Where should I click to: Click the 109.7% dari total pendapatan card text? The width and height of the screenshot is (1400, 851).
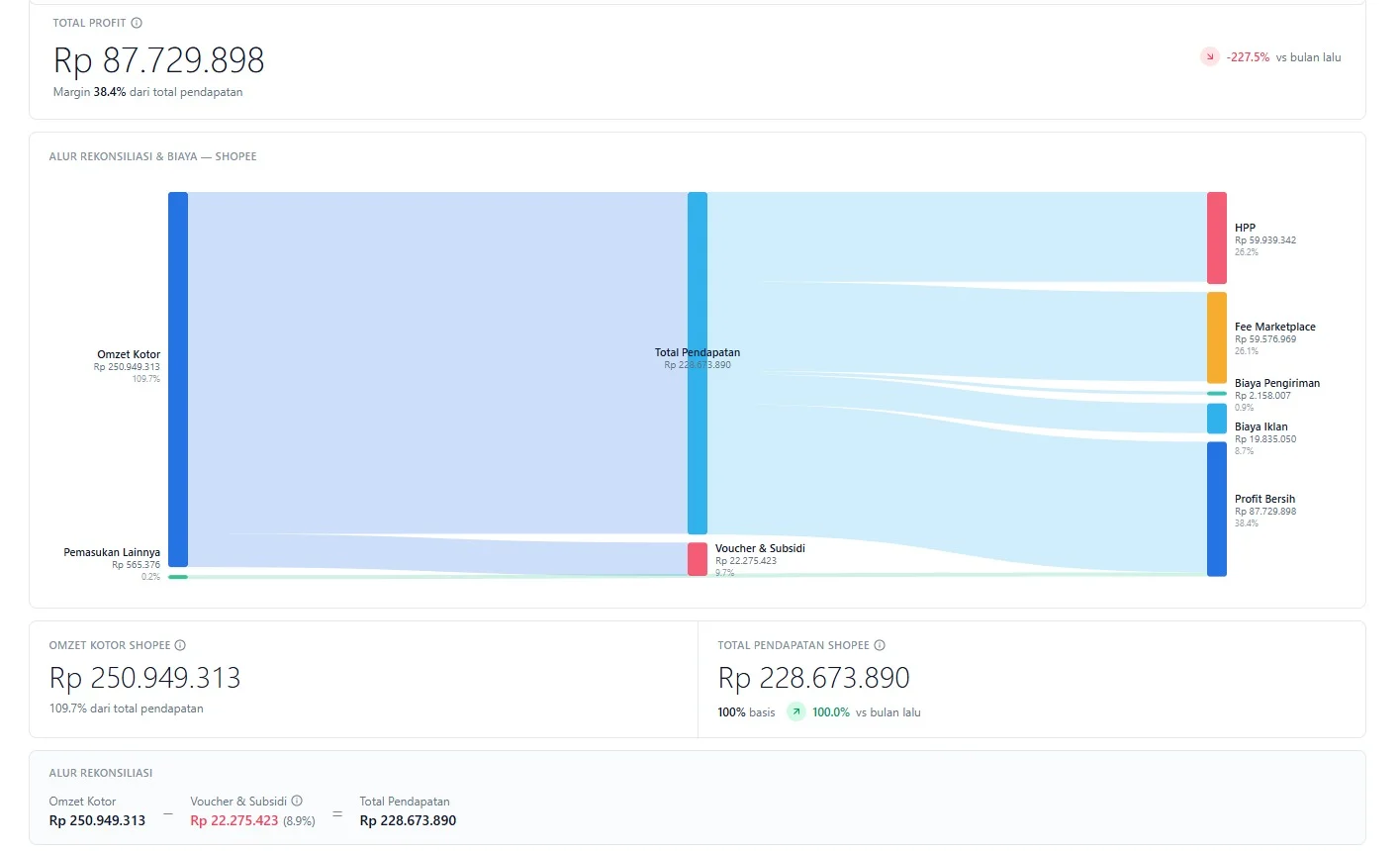[127, 709]
